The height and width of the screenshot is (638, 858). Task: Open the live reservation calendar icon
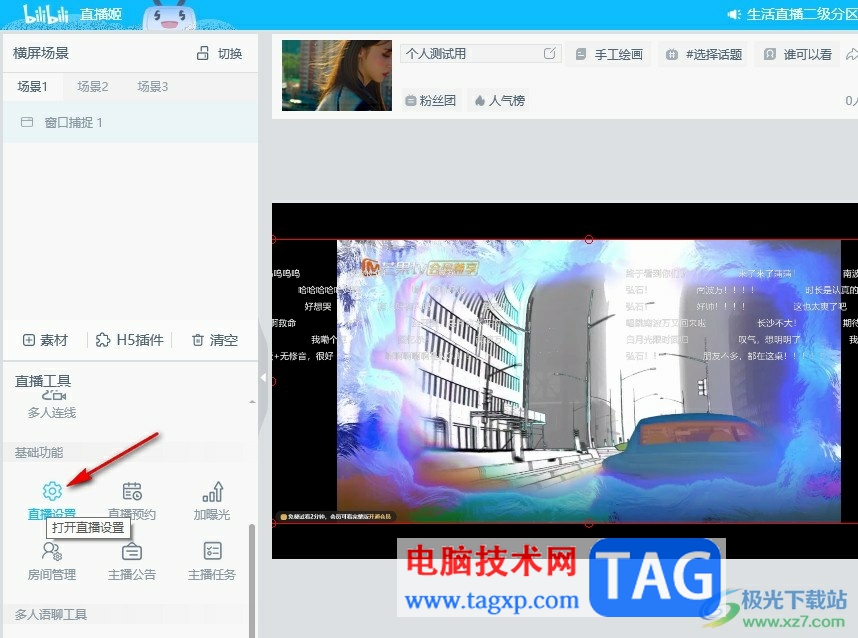point(132,491)
